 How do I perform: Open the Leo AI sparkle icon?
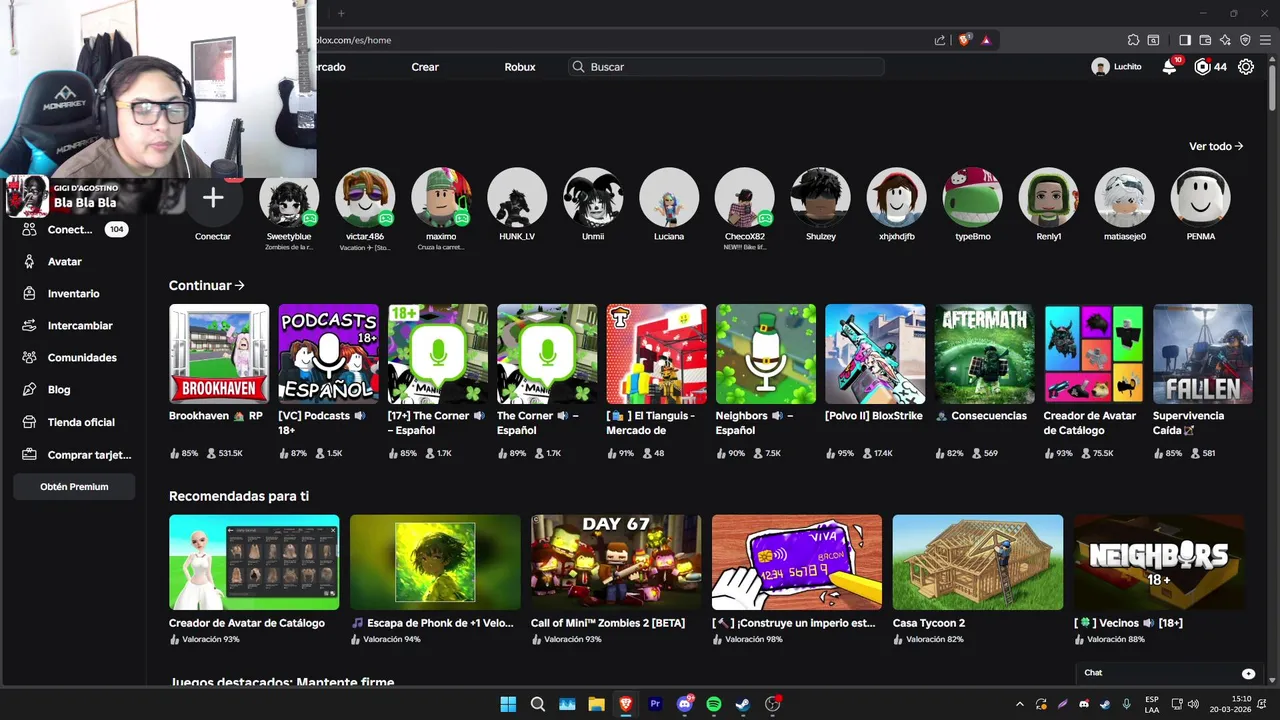click(x=1225, y=40)
